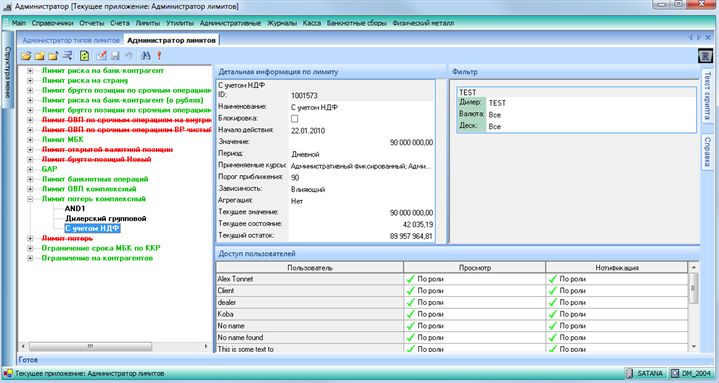The height and width of the screenshot is (383, 719).
Task: Expand the Лимит МБК tree node
Action: tap(30, 139)
